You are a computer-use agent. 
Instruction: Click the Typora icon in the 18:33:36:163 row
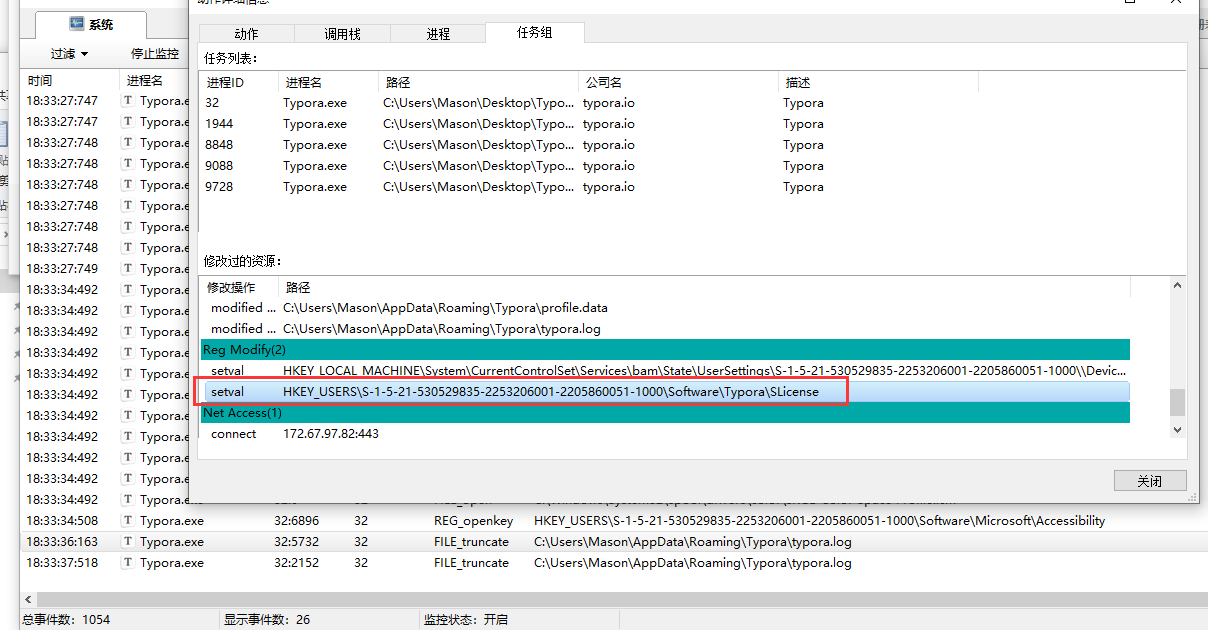point(128,542)
